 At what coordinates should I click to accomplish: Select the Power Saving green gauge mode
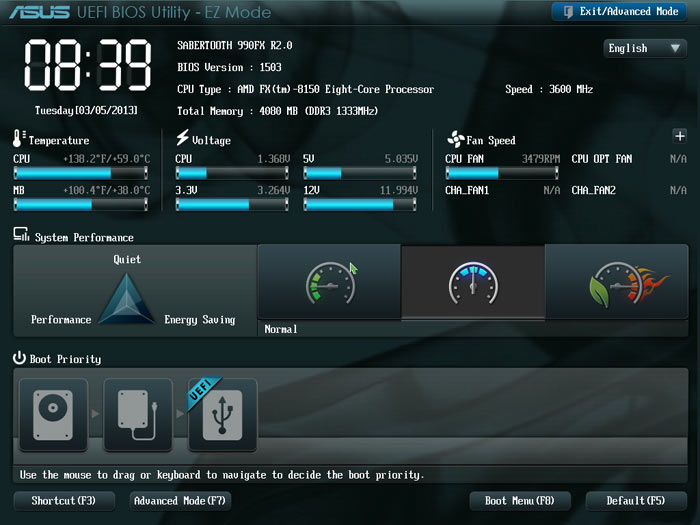pos(329,282)
